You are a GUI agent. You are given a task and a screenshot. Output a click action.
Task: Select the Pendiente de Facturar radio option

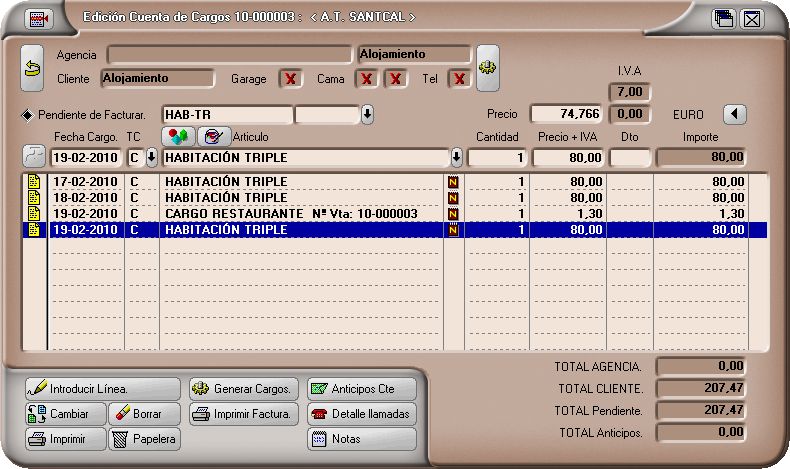27,115
